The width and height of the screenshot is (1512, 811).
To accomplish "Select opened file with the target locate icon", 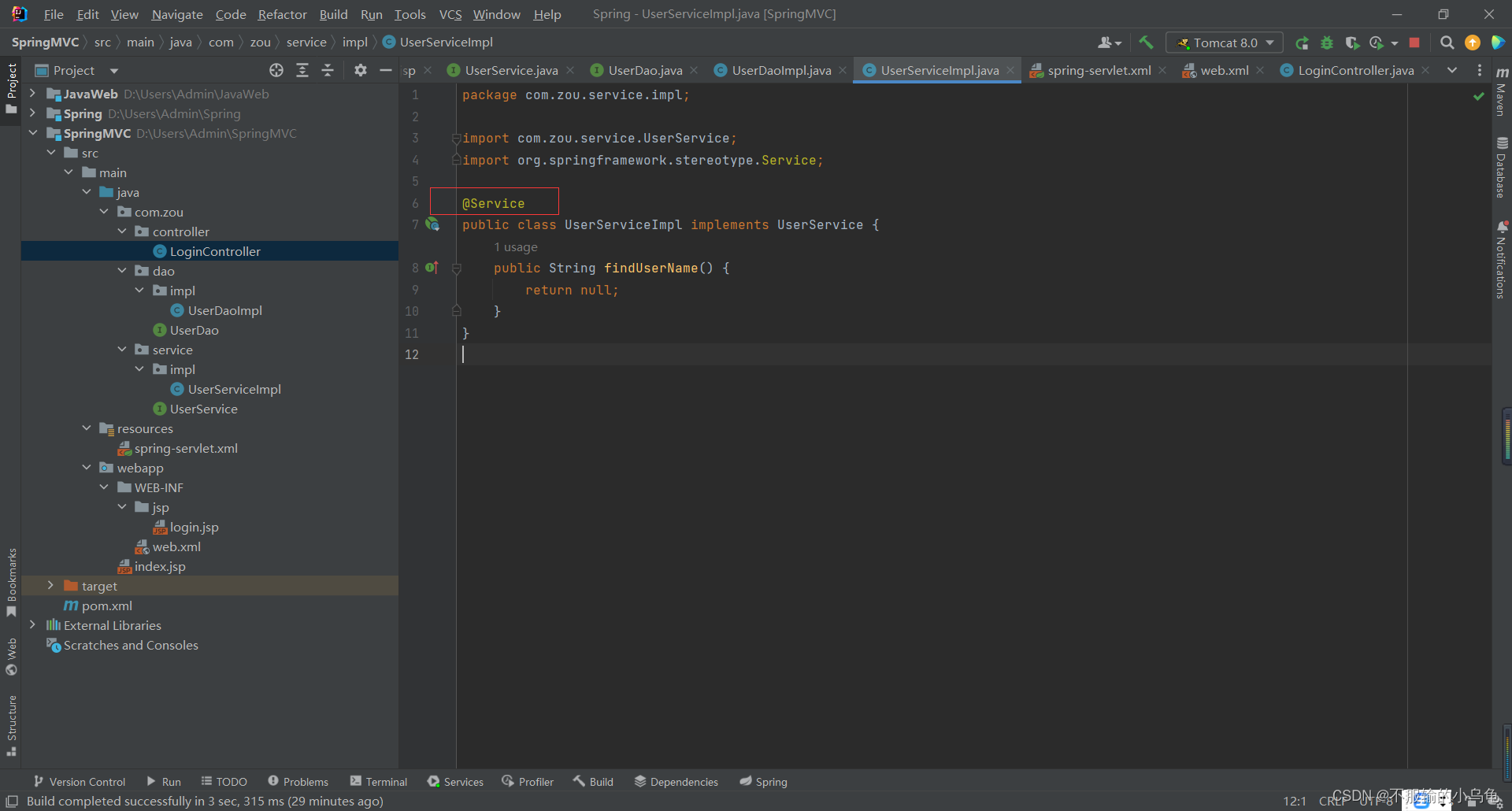I will (276, 70).
